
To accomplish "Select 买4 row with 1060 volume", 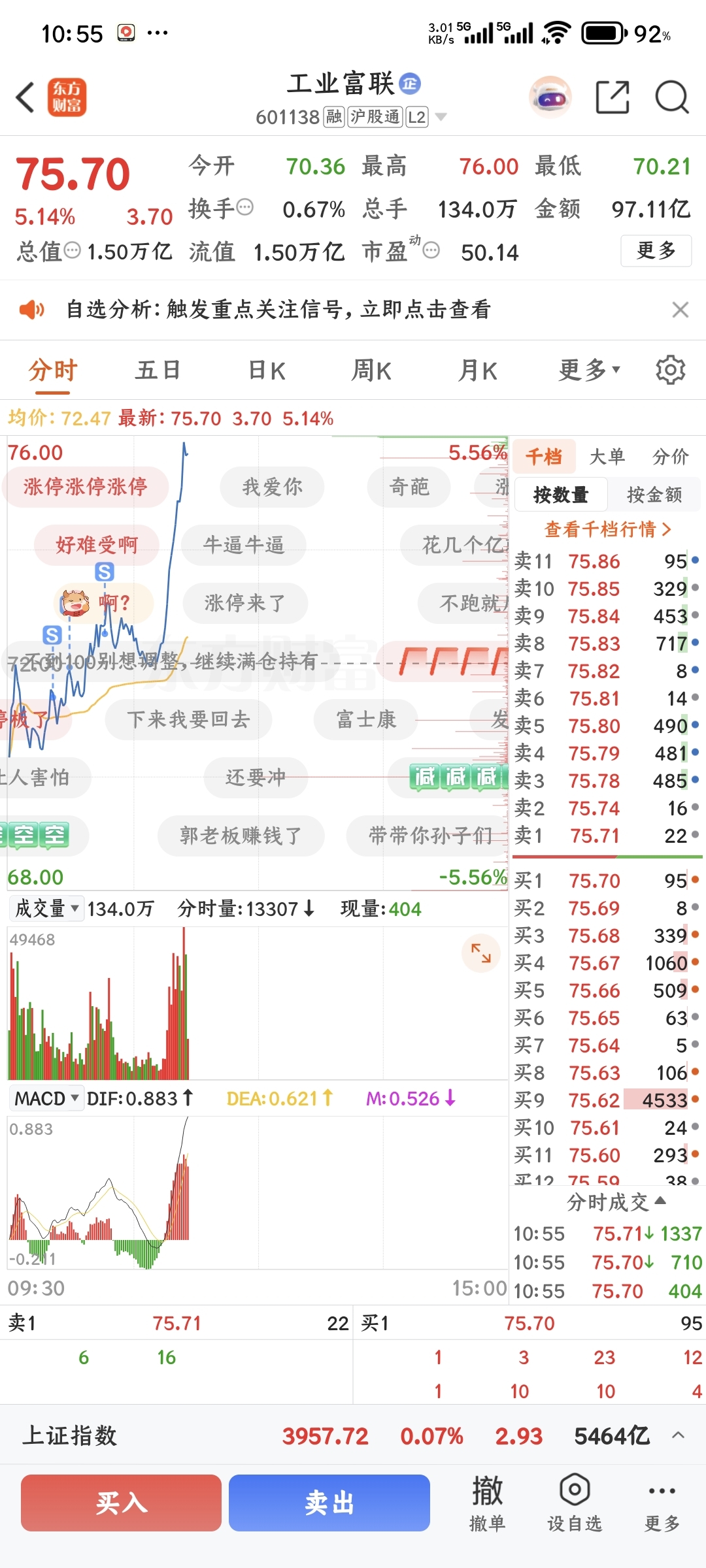I will (x=607, y=963).
